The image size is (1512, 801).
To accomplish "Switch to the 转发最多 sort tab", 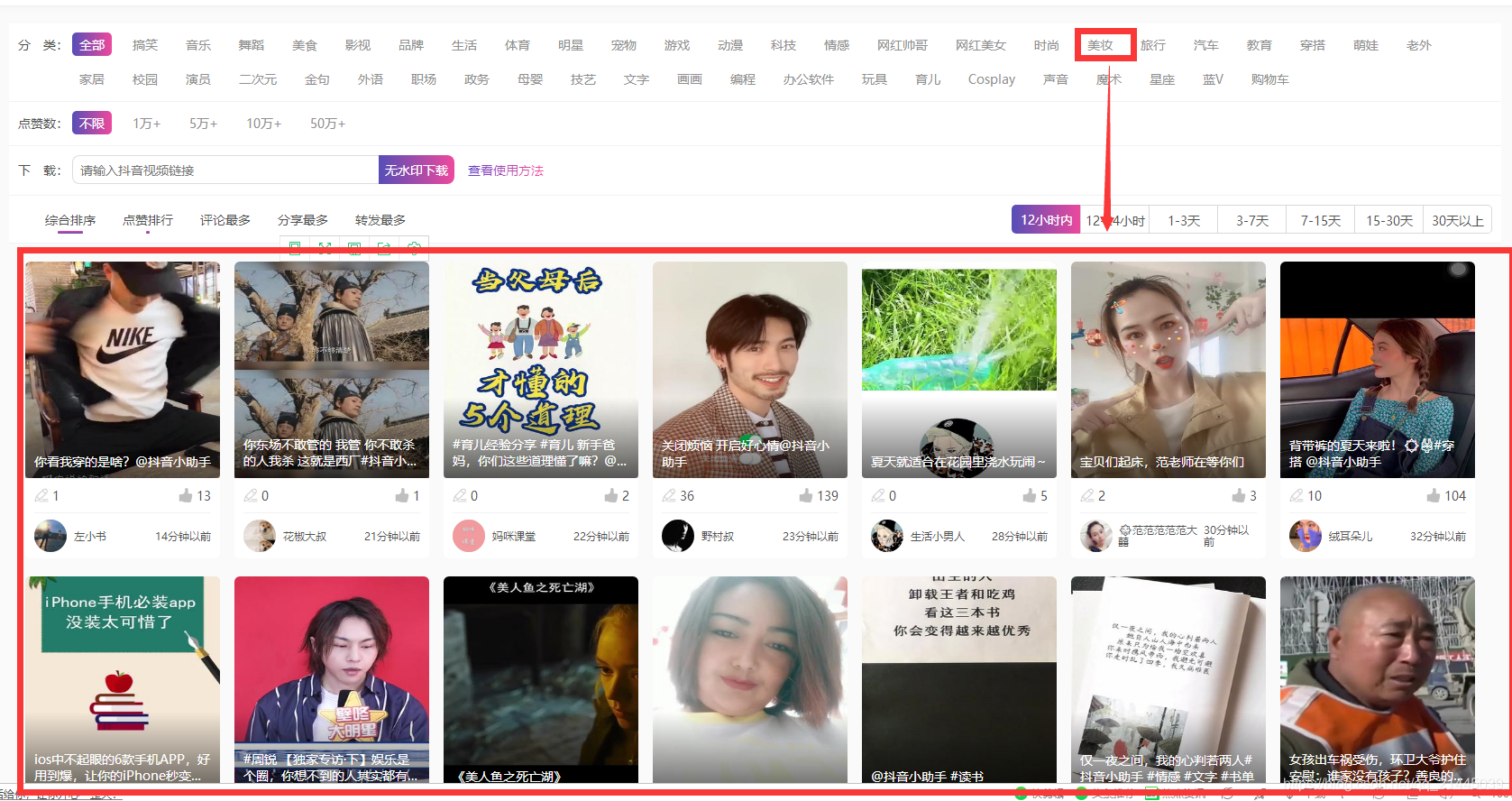I will 380,220.
